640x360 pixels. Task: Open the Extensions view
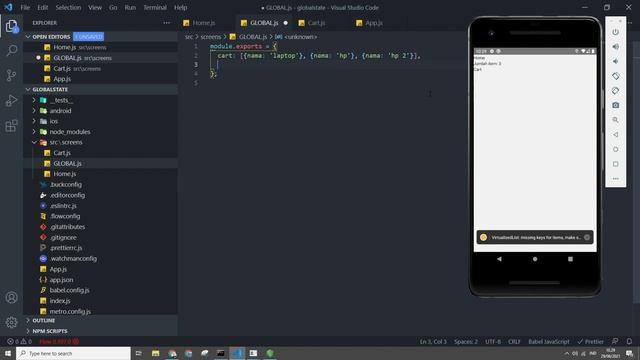point(11,125)
